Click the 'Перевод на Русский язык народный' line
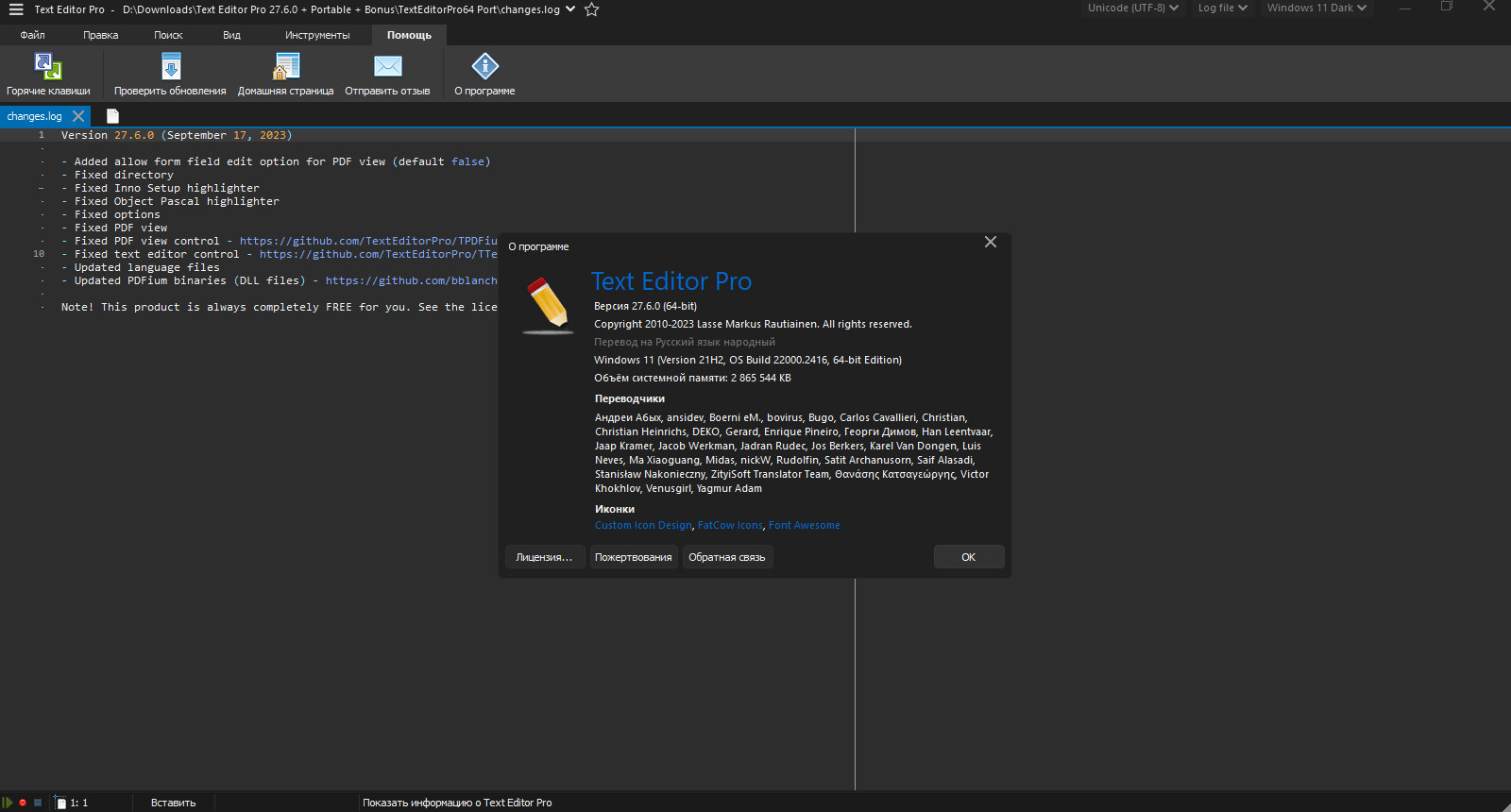This screenshot has width=1511, height=812. click(x=685, y=342)
